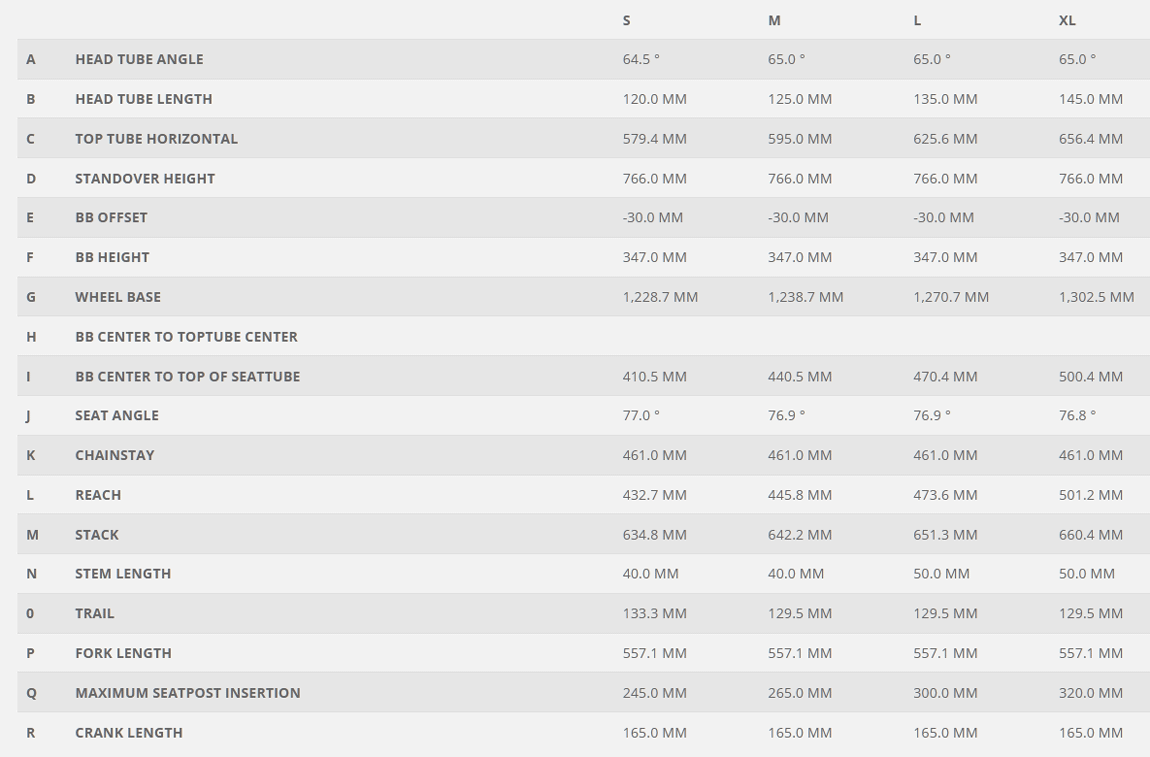This screenshot has height=757, width=1150.
Task: Click the CHAINSTAY row label
Action: [x=115, y=455]
